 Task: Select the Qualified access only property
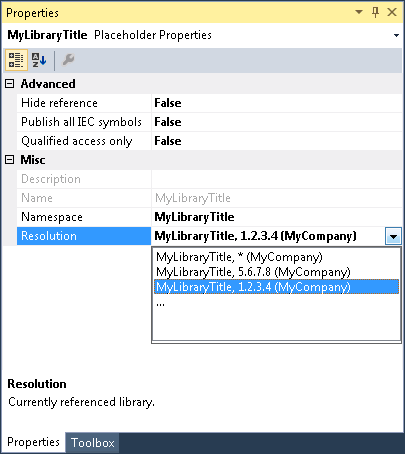pos(84,141)
